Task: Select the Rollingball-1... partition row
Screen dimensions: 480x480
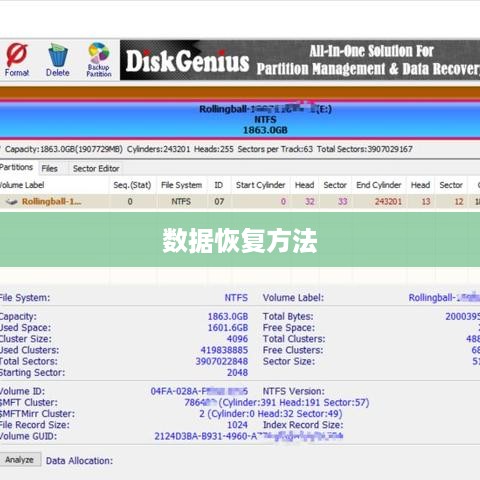Action: tap(240, 201)
